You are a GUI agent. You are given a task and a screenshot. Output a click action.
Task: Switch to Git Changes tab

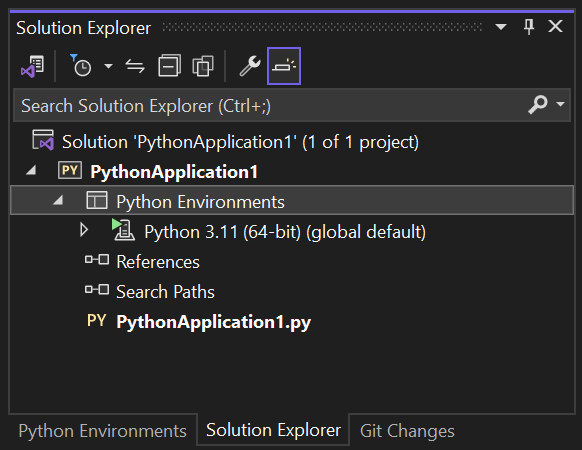click(407, 431)
